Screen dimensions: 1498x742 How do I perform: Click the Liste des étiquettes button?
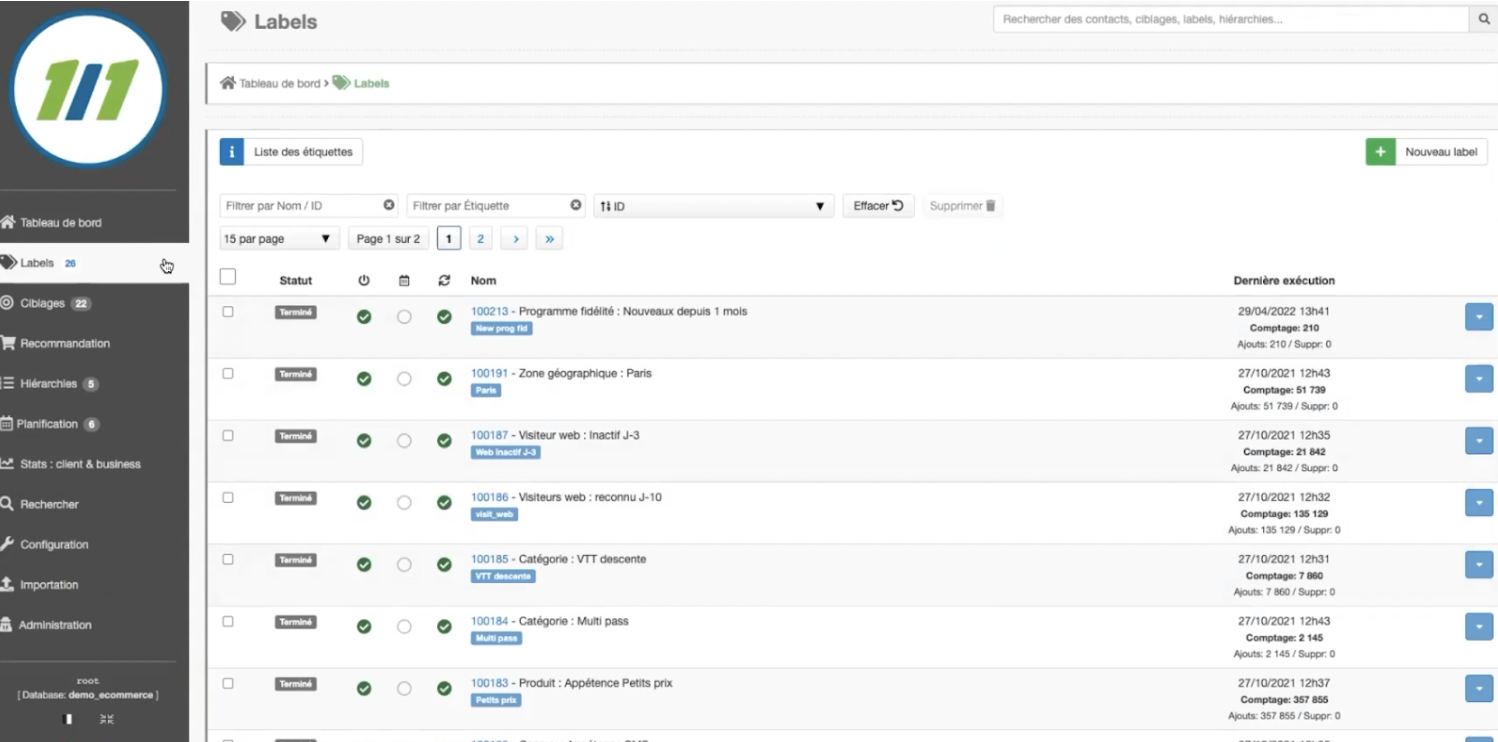tap(303, 152)
